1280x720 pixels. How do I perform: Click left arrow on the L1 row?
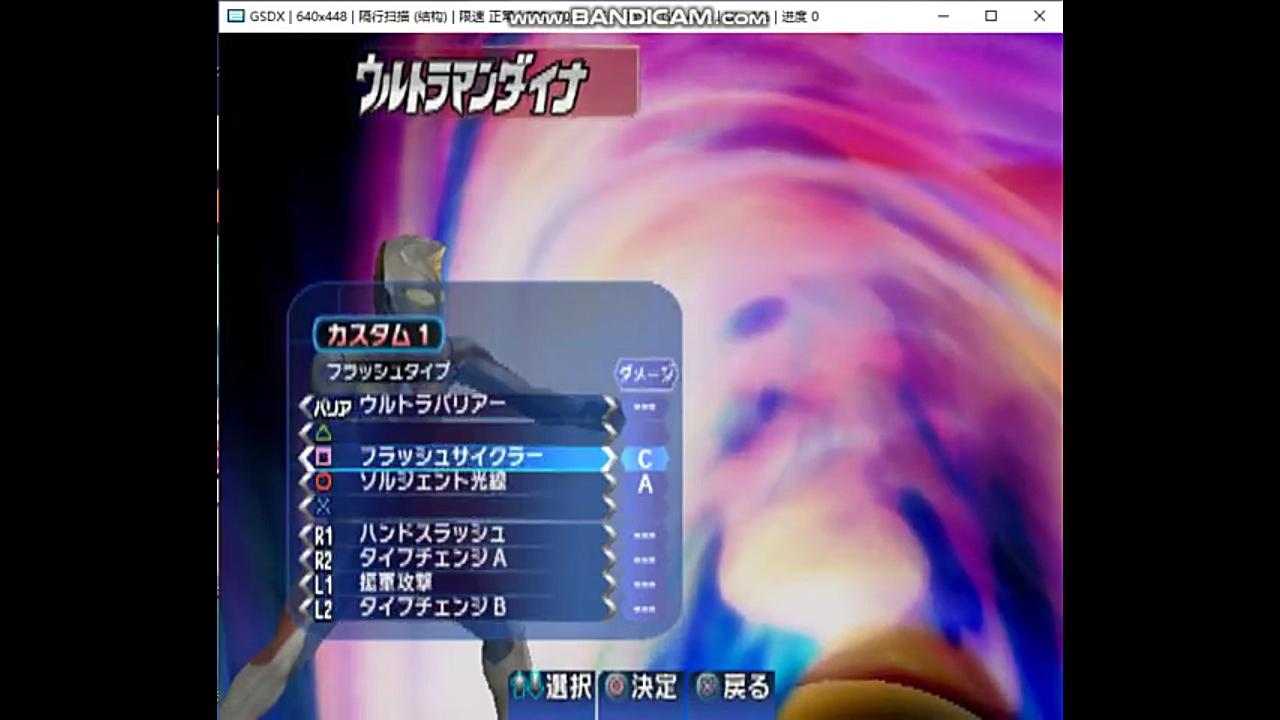pos(305,584)
